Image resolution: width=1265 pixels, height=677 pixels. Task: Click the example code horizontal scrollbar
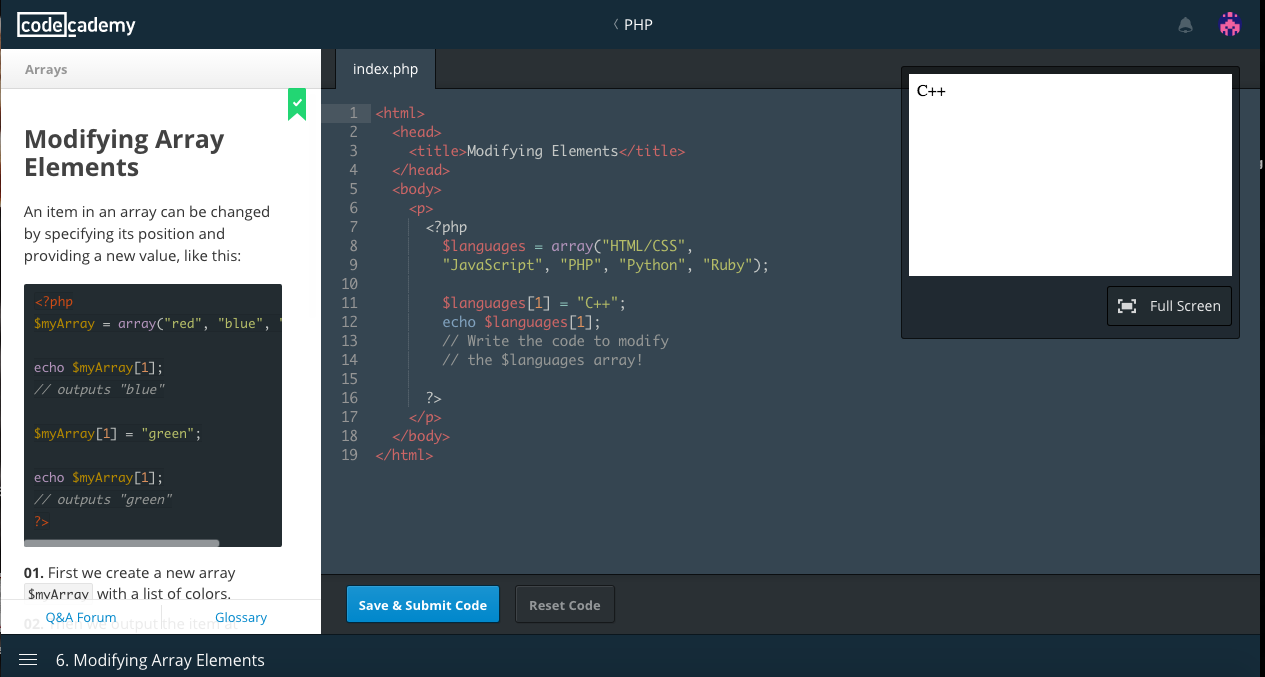click(121, 543)
